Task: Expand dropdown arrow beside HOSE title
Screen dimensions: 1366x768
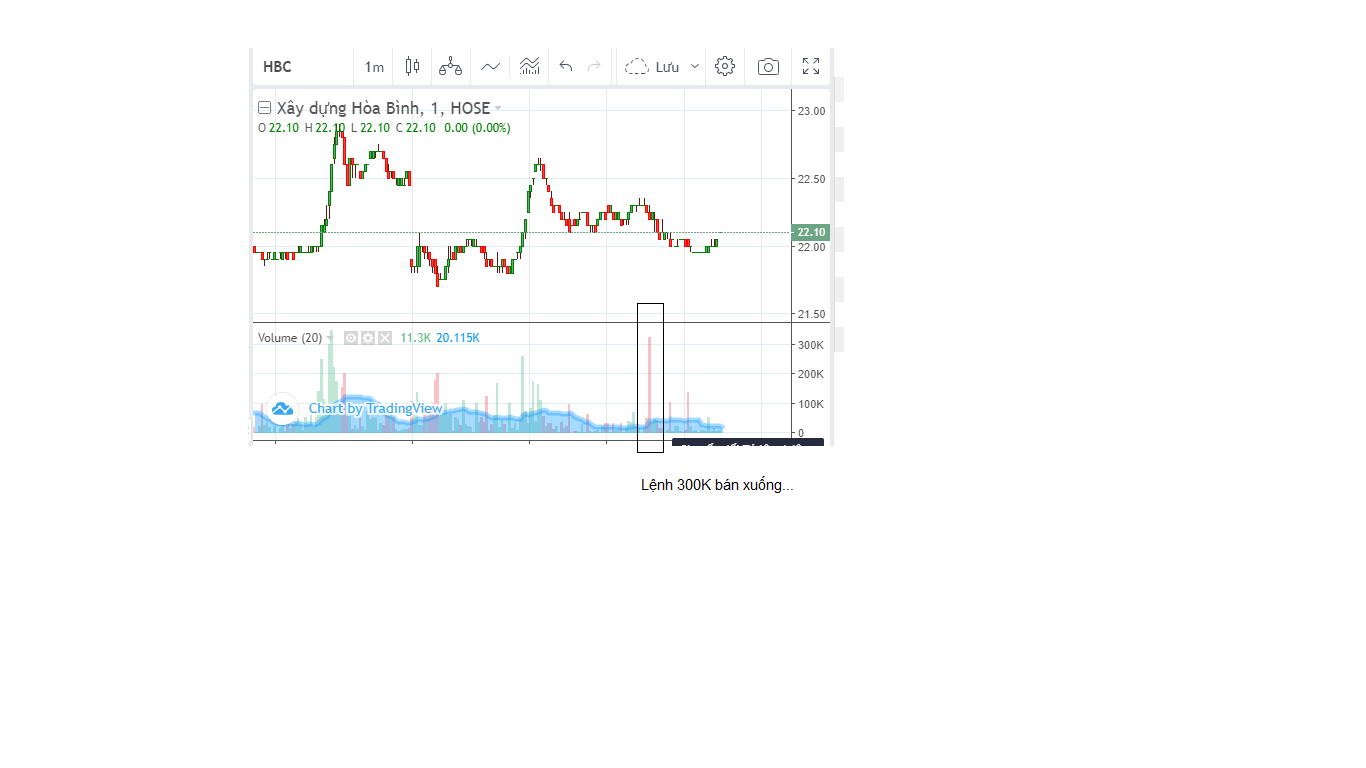Action: click(x=498, y=109)
